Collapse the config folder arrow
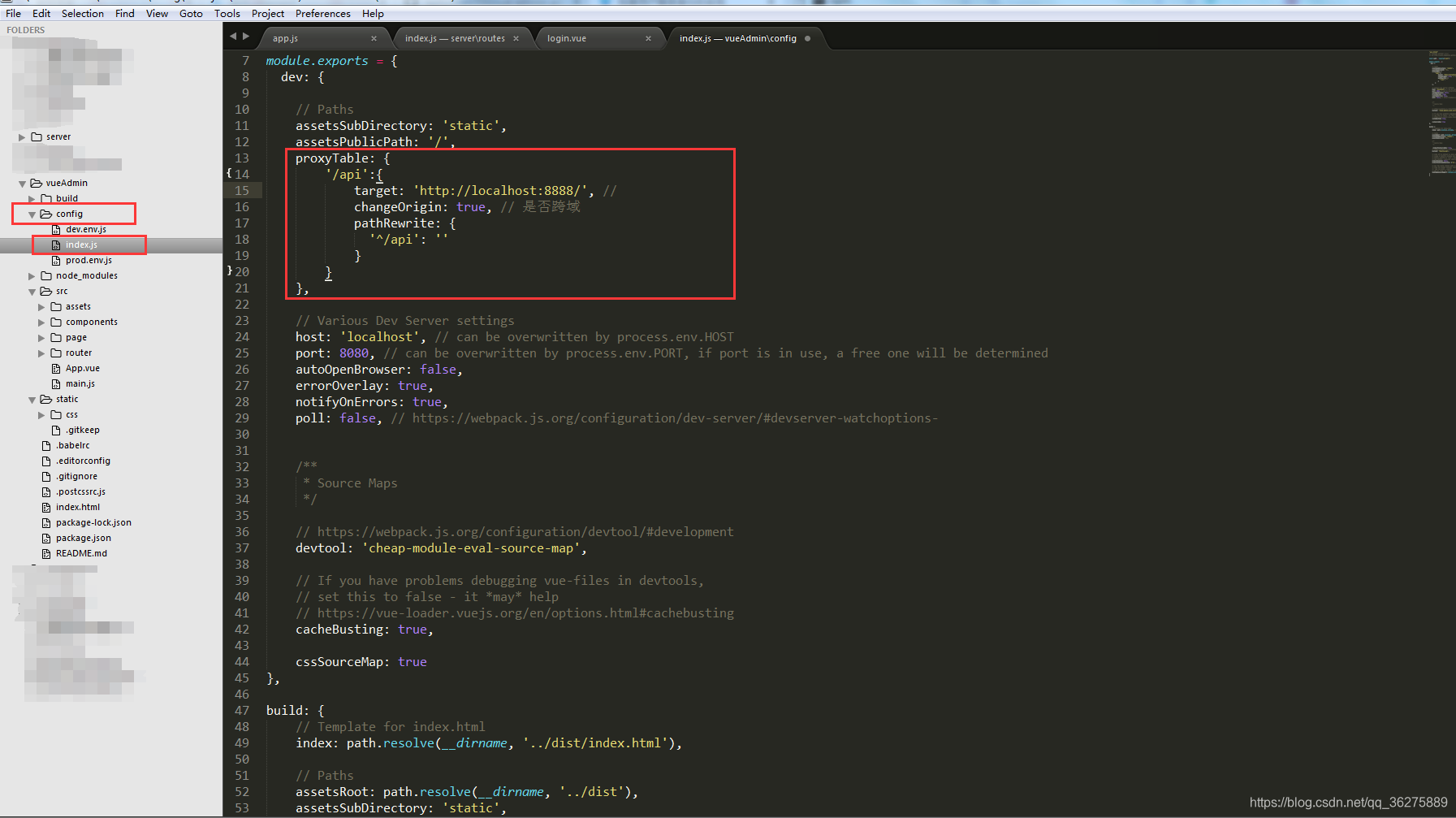The image size is (1456, 818). [32, 214]
